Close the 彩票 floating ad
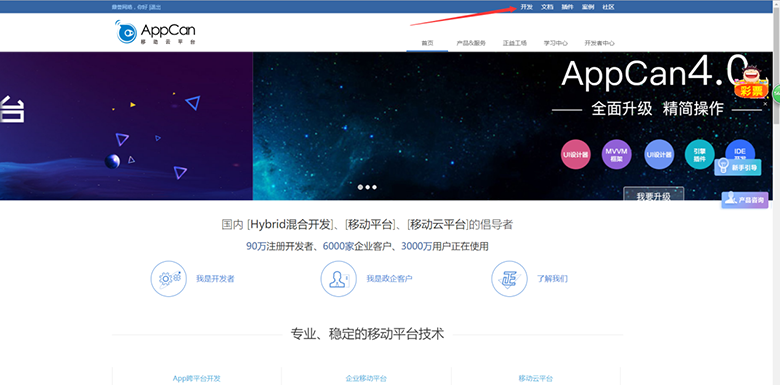Screen dimensions: 780x385 click(765, 104)
